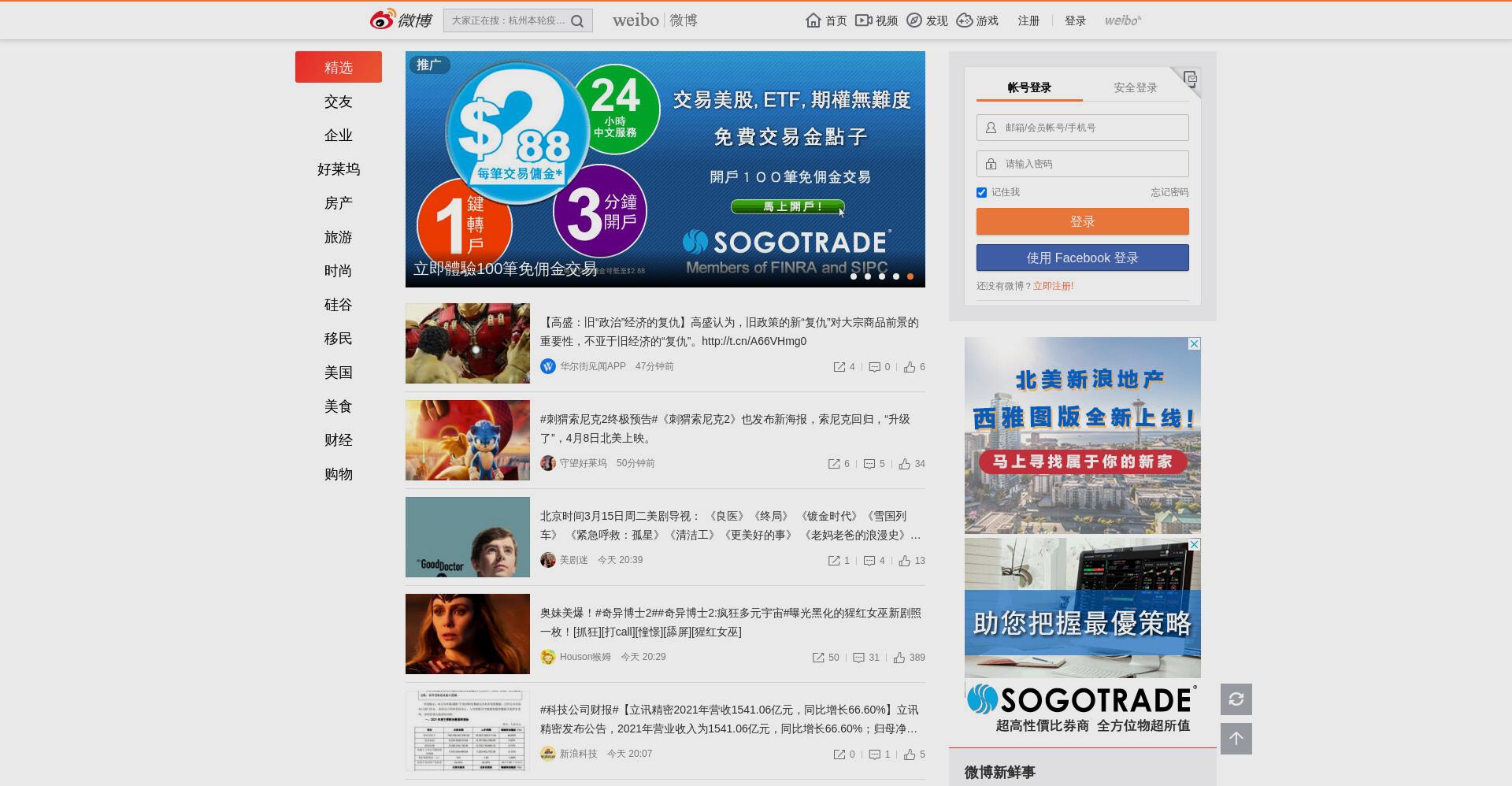This screenshot has height=786, width=1512.
Task: Focus the 邮箱/会员帐号/手机号 input field
Action: click(x=1083, y=128)
